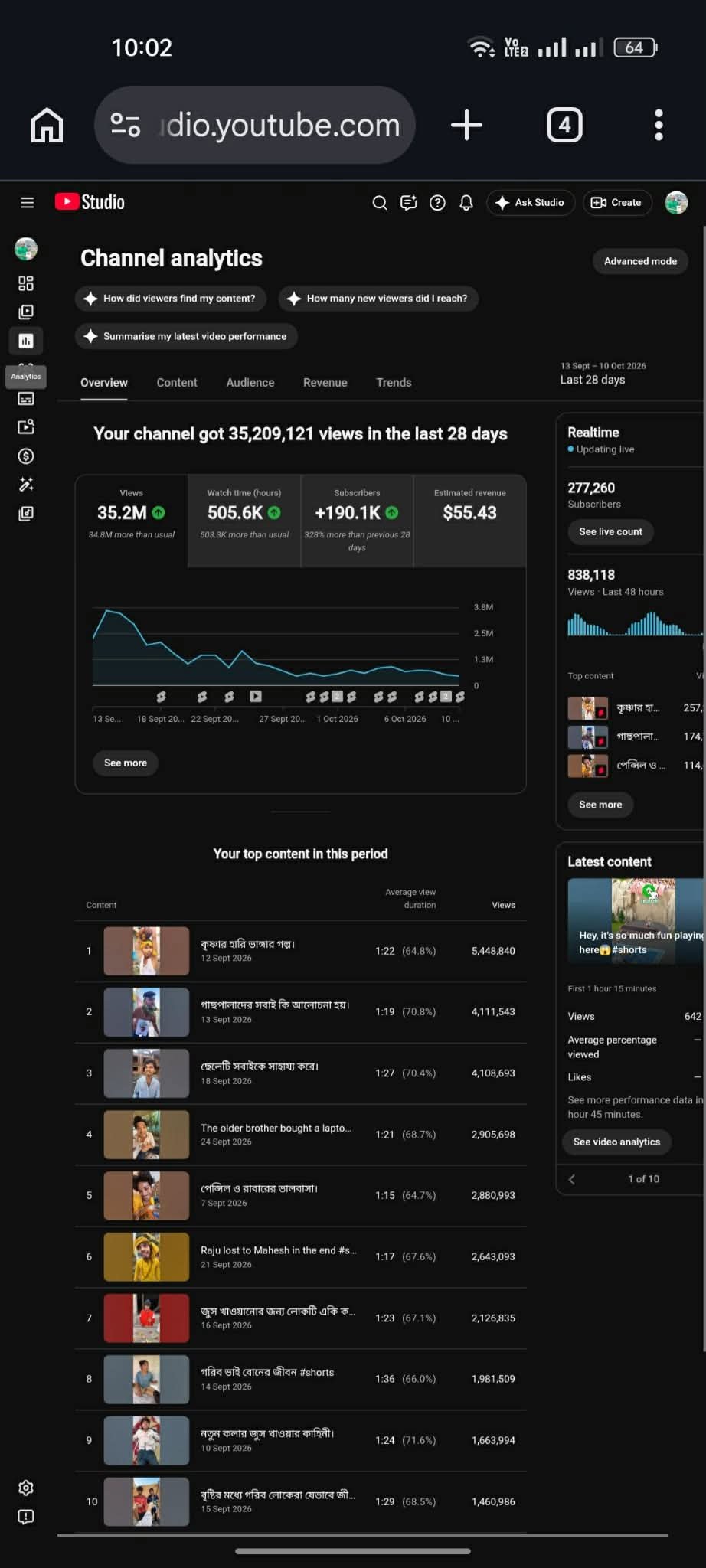Switch to the Revenue tab
The image size is (706, 1568).
pyautogui.click(x=325, y=383)
